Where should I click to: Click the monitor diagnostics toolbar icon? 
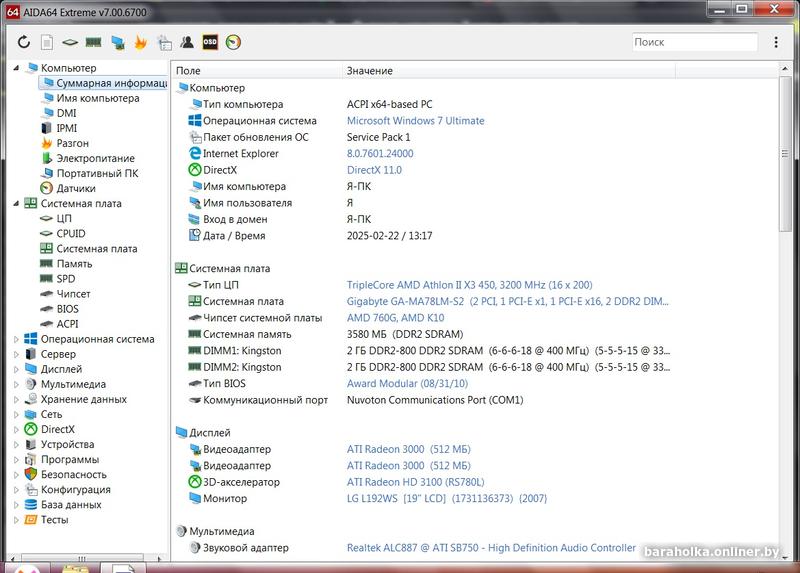pyautogui.click(x=118, y=42)
